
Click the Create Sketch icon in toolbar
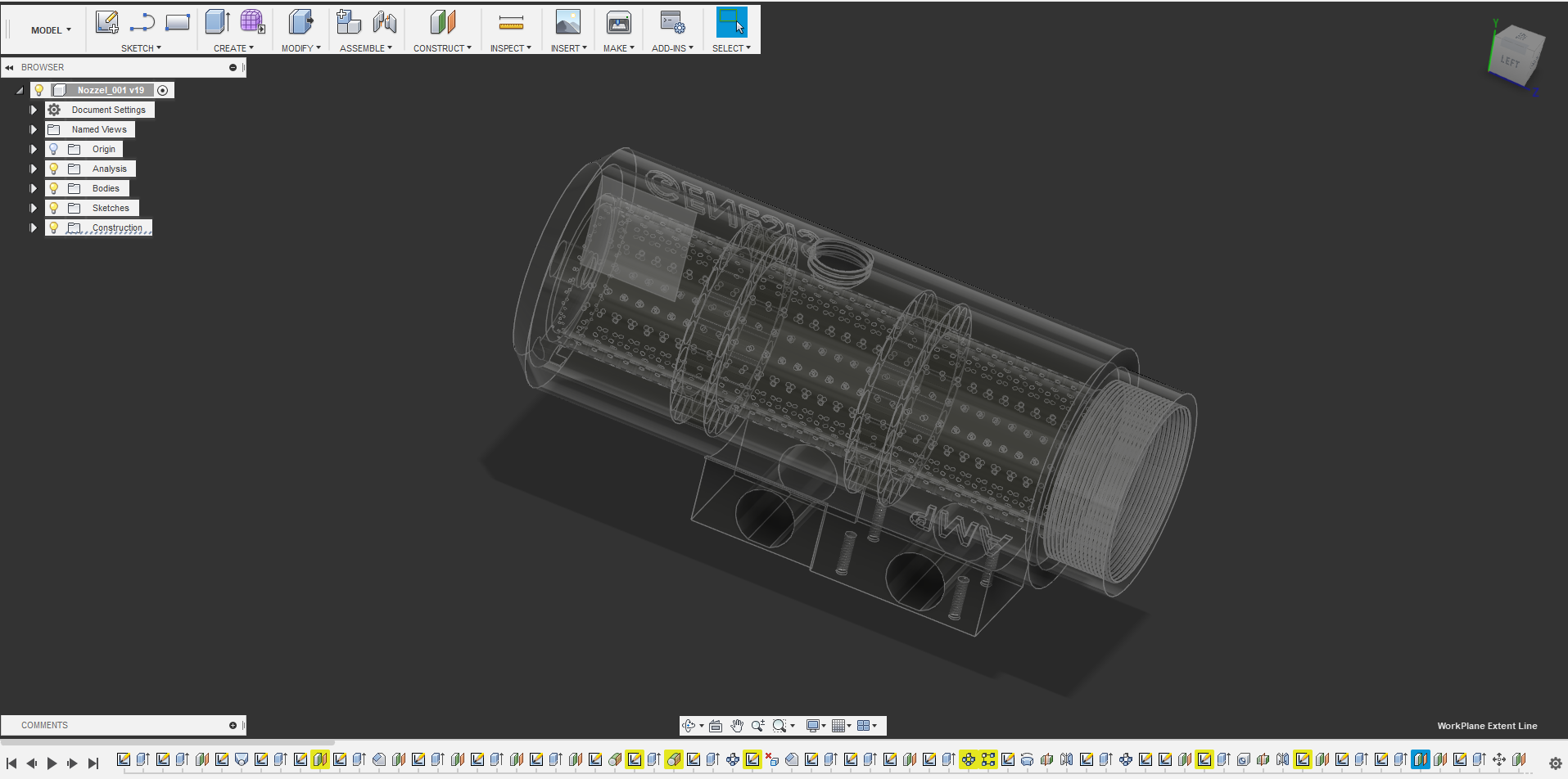pos(106,23)
